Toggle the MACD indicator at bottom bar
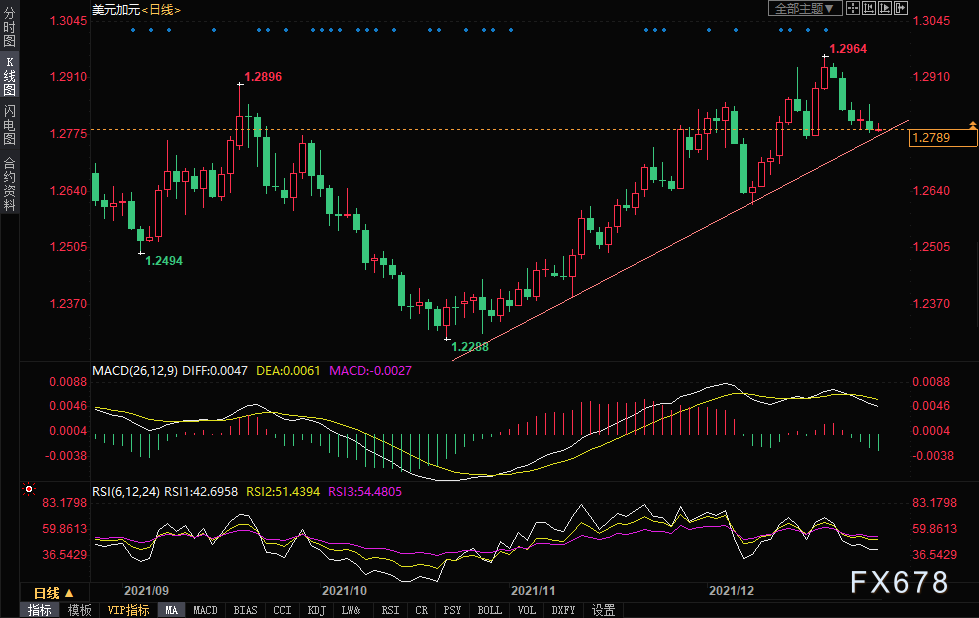This screenshot has width=979, height=618. [205, 610]
